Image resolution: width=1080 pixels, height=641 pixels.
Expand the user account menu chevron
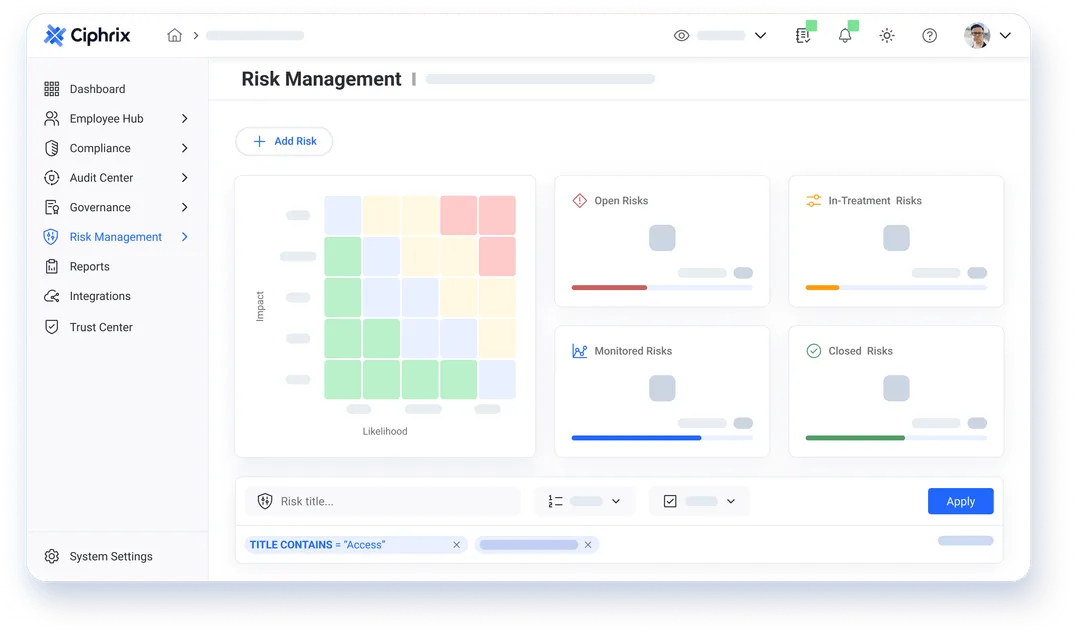click(x=1006, y=35)
